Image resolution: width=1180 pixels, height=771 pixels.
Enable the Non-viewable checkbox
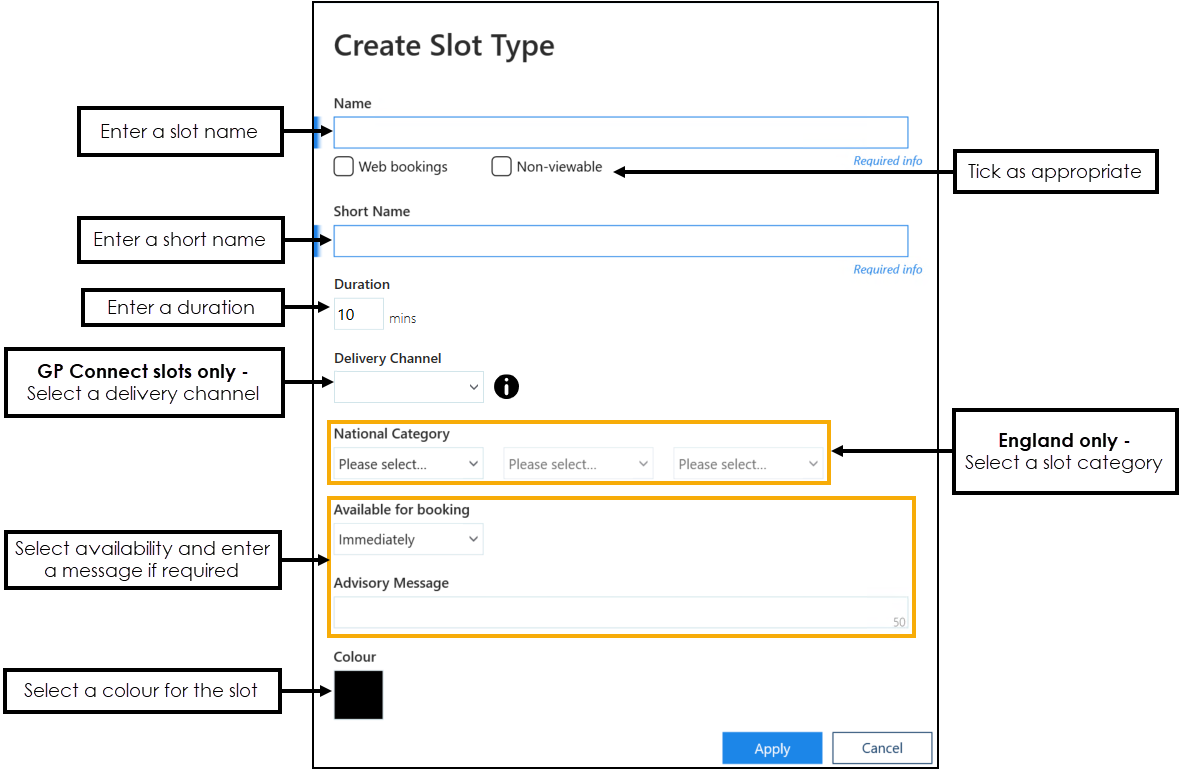click(x=502, y=167)
